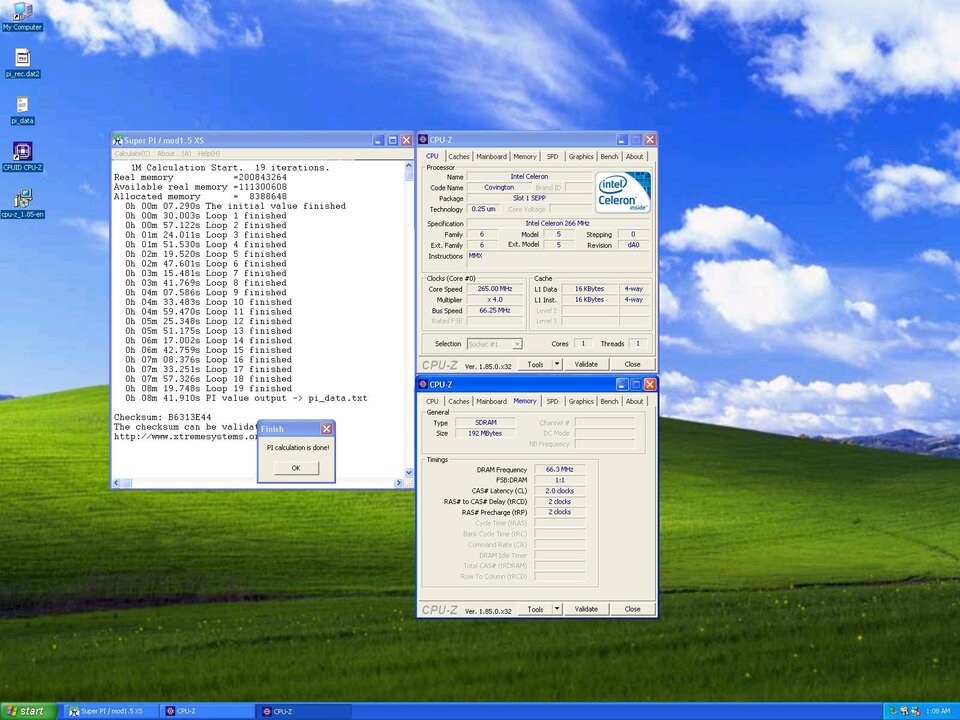
Task: Click the Super PI window title bar icon
Action: tap(118, 140)
